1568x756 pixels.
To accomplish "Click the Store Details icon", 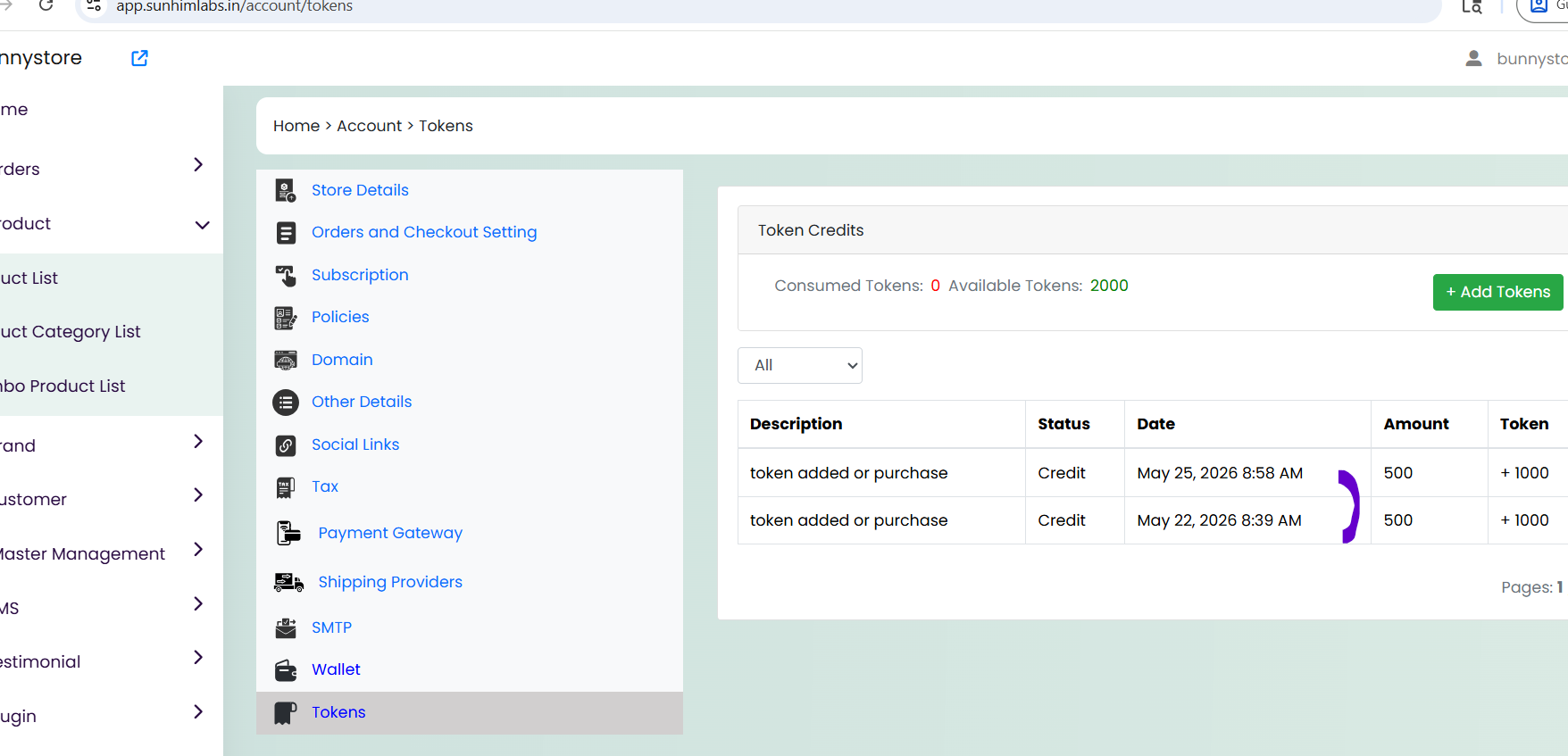I will click(286, 190).
